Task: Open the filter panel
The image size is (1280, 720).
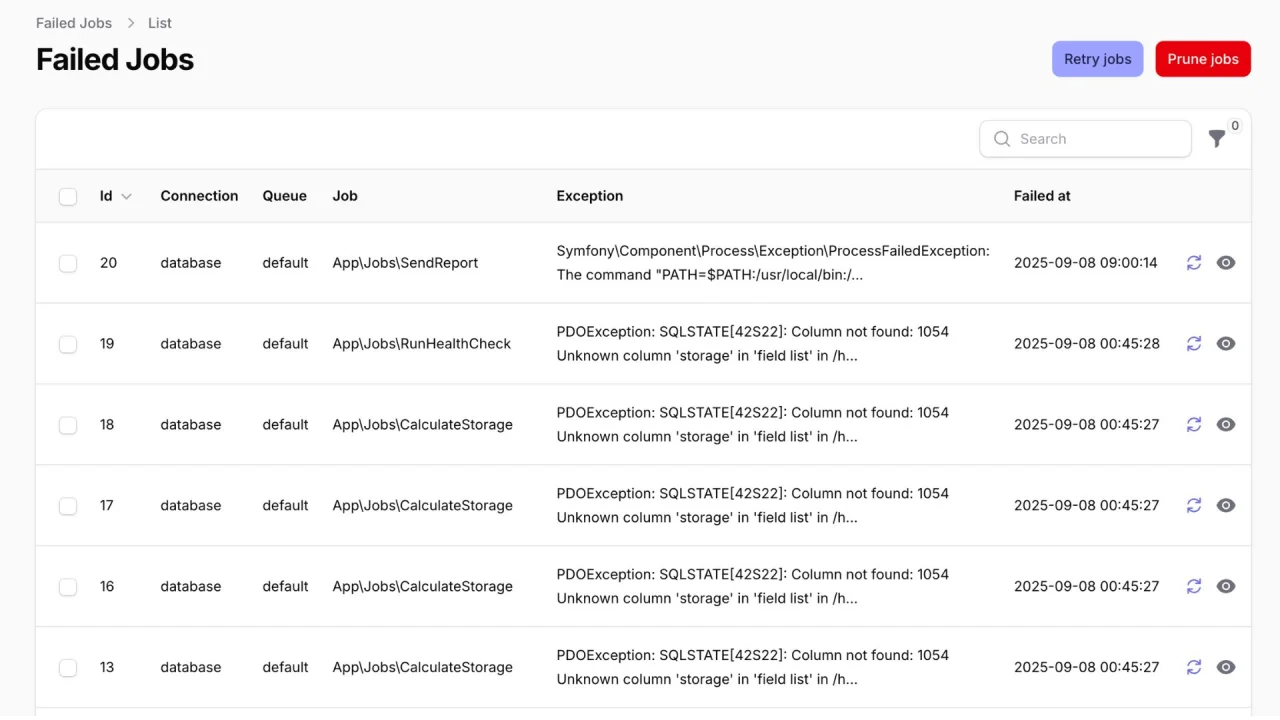Action: (x=1219, y=139)
